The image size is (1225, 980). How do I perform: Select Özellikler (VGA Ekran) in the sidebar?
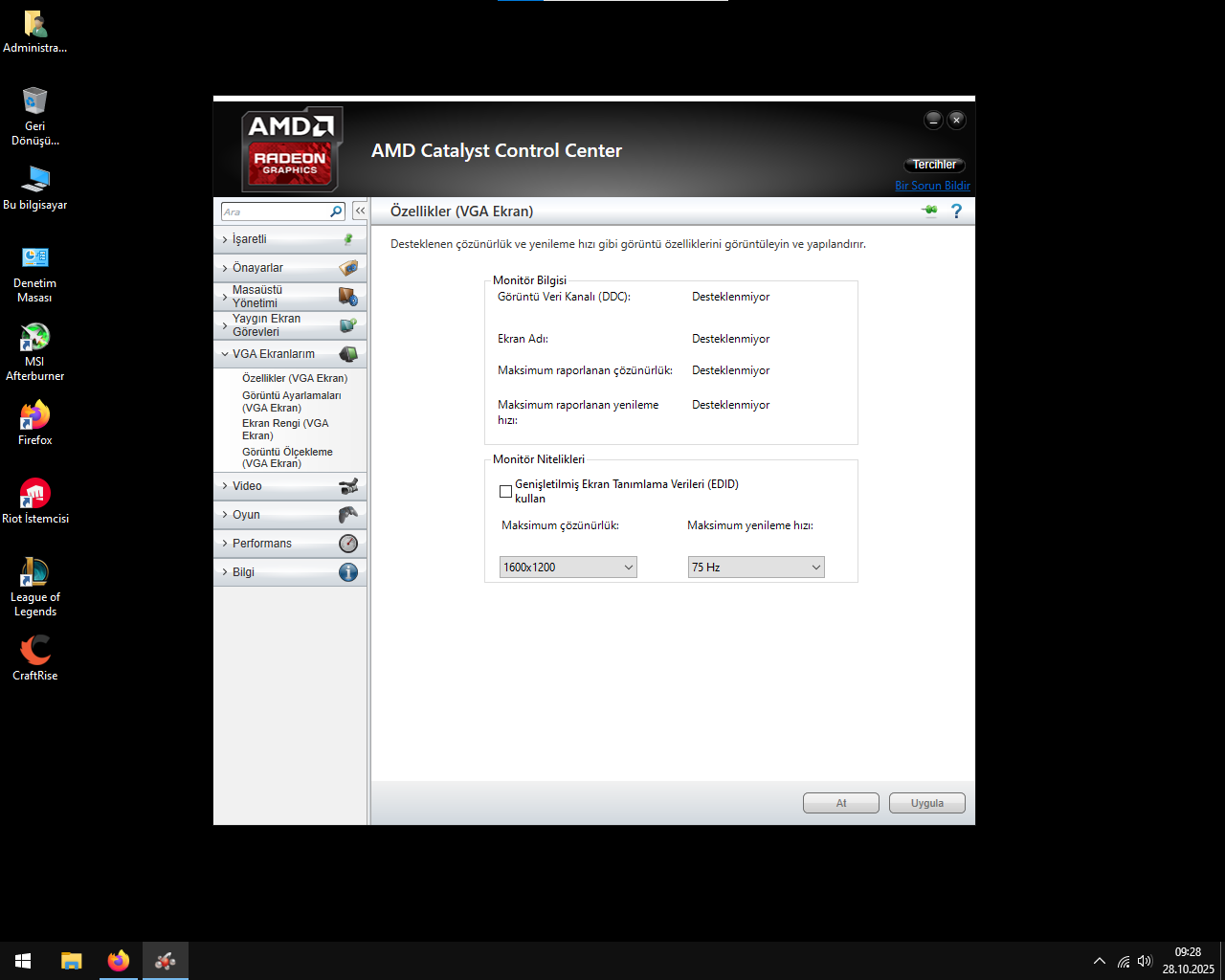pyautogui.click(x=295, y=378)
